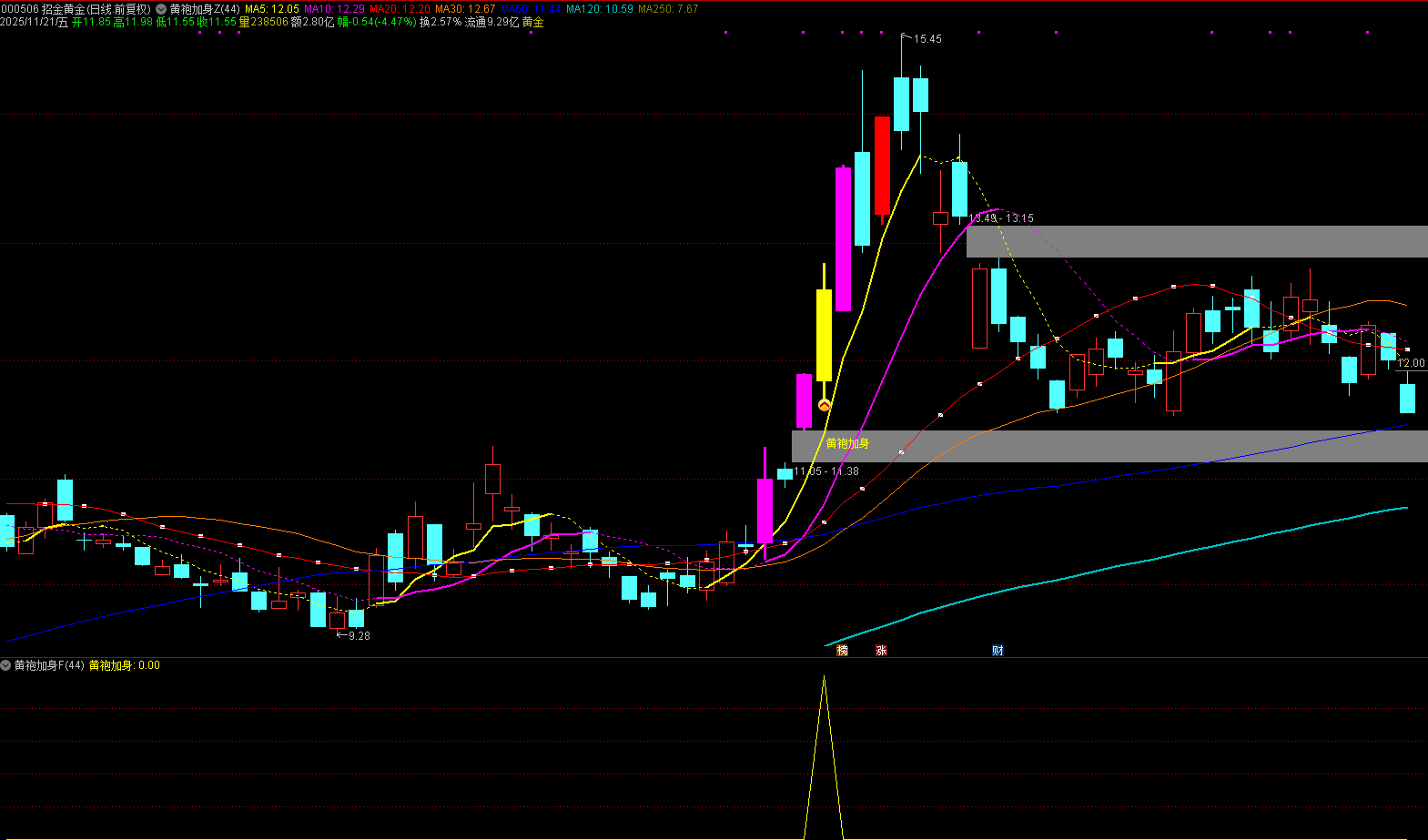Select the MA120 legend label
Viewport: 1428px width, 840px height.
click(x=599, y=9)
